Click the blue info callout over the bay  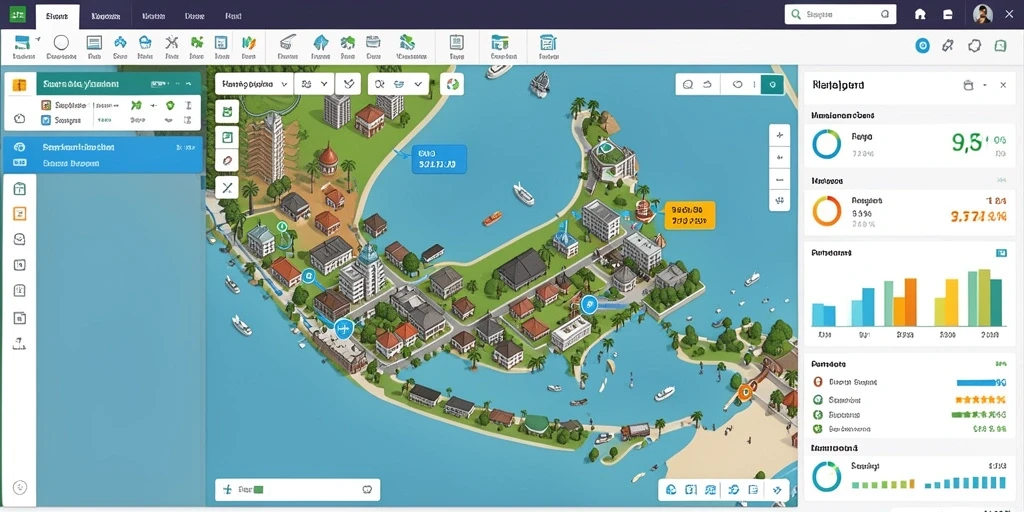(439, 159)
